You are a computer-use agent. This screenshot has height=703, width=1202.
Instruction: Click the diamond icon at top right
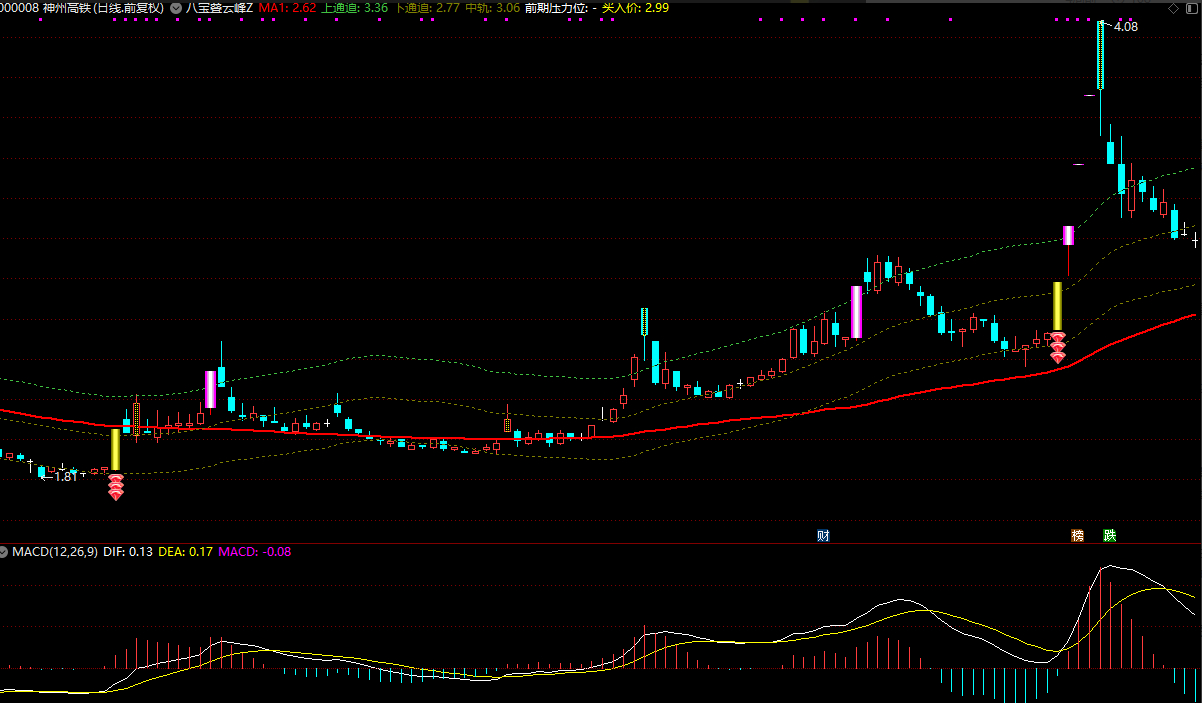(x=1174, y=8)
